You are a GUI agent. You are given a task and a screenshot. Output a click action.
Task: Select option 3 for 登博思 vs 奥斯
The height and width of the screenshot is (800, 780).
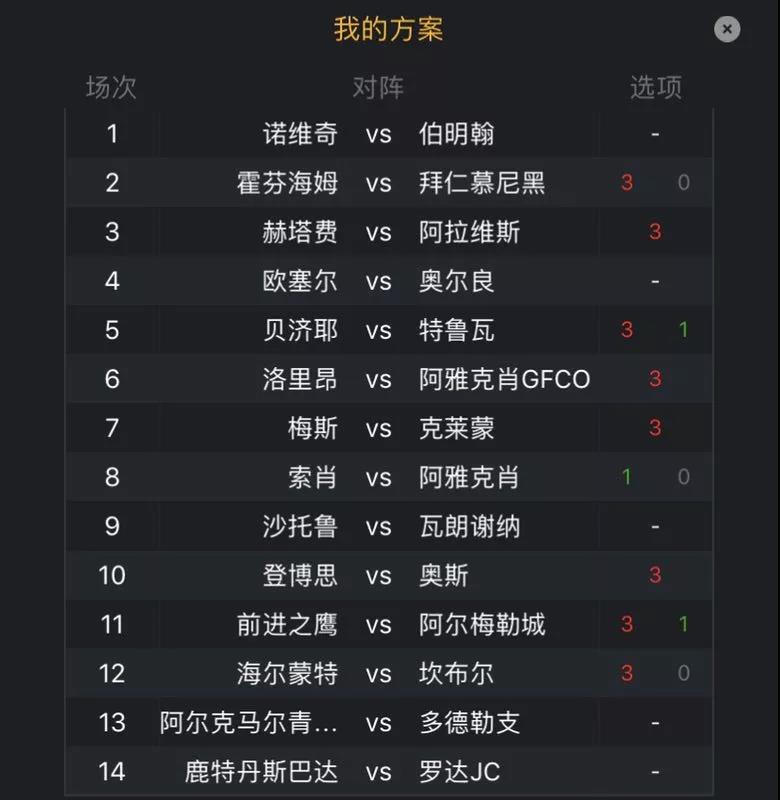655,575
